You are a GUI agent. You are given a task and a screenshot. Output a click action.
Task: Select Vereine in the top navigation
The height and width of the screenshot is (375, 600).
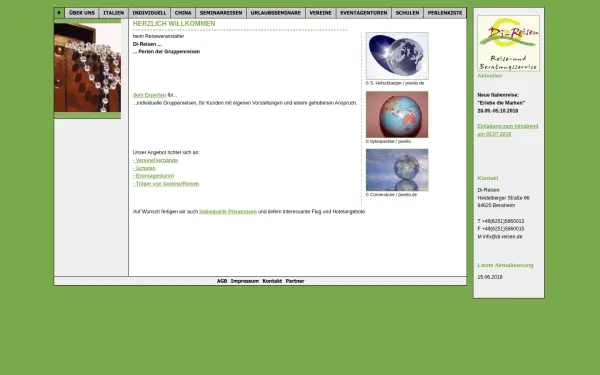coord(321,13)
